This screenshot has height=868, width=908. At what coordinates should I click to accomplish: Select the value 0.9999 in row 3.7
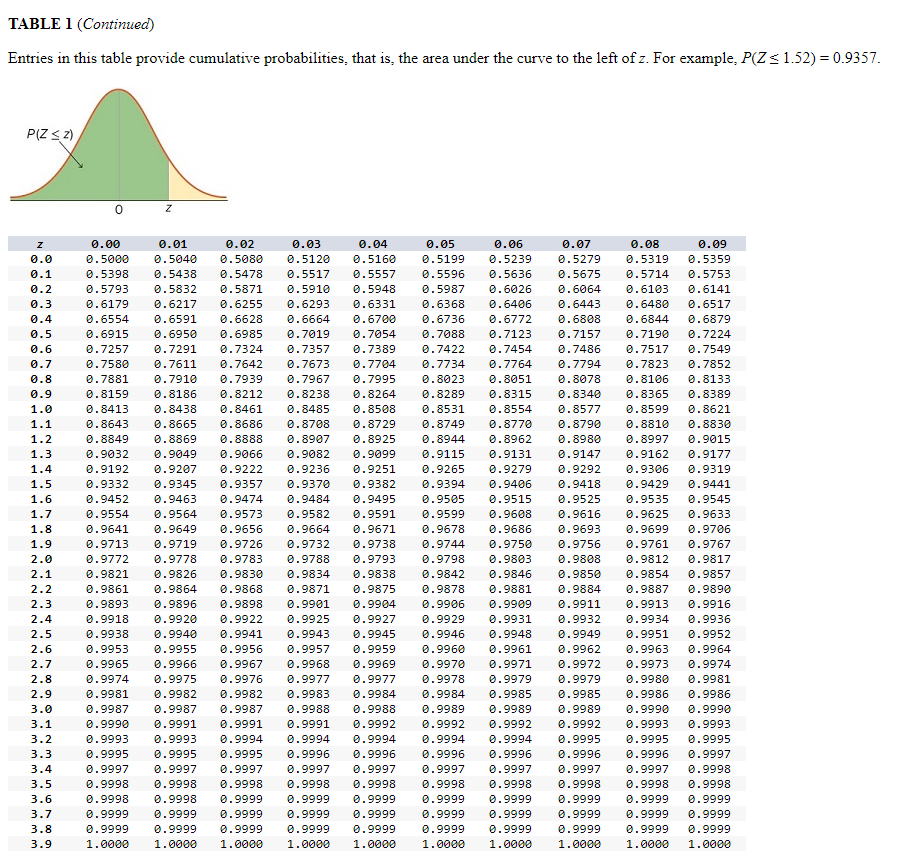click(105, 817)
